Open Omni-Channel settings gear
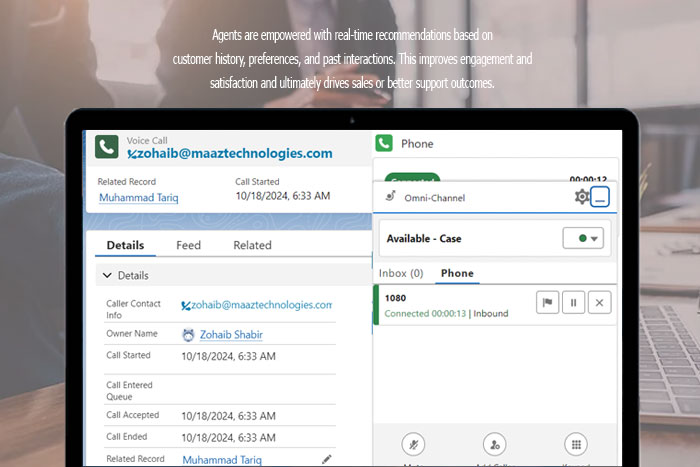Viewport: 700px width, 467px height. point(582,196)
